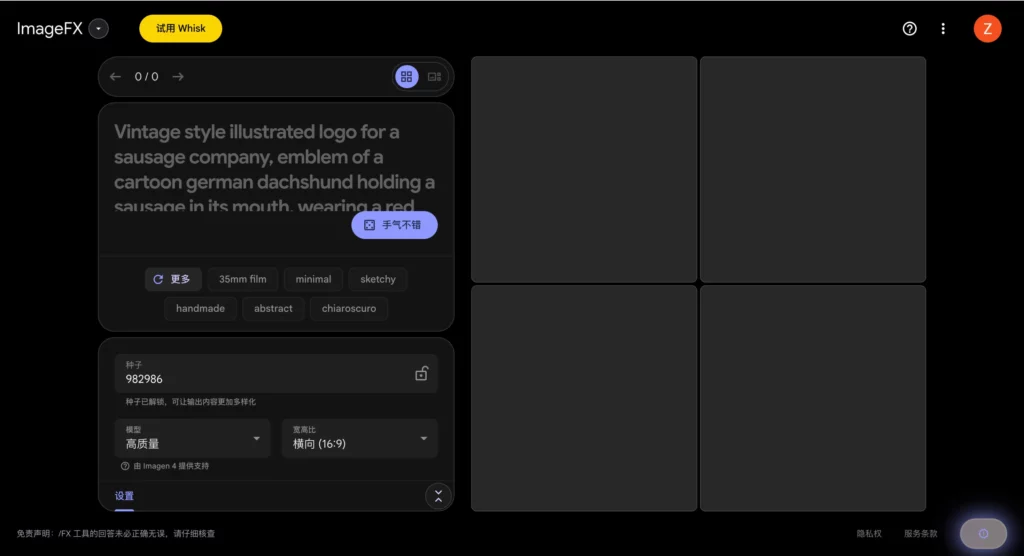Viewport: 1024px width, 556px height.
Task: Add the chiaroscuro style chip
Action: click(x=349, y=308)
